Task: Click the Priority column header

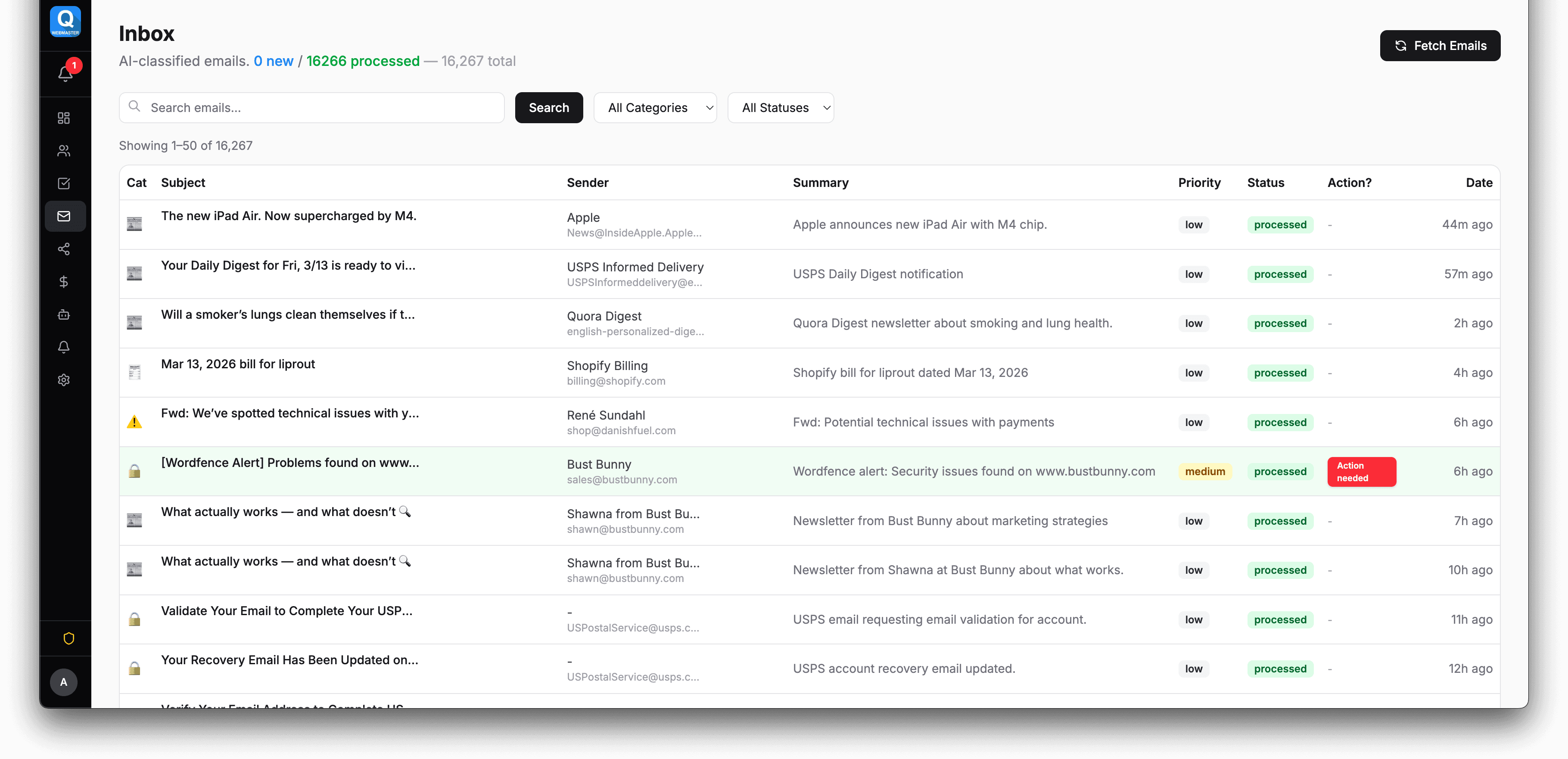Action: point(1199,183)
